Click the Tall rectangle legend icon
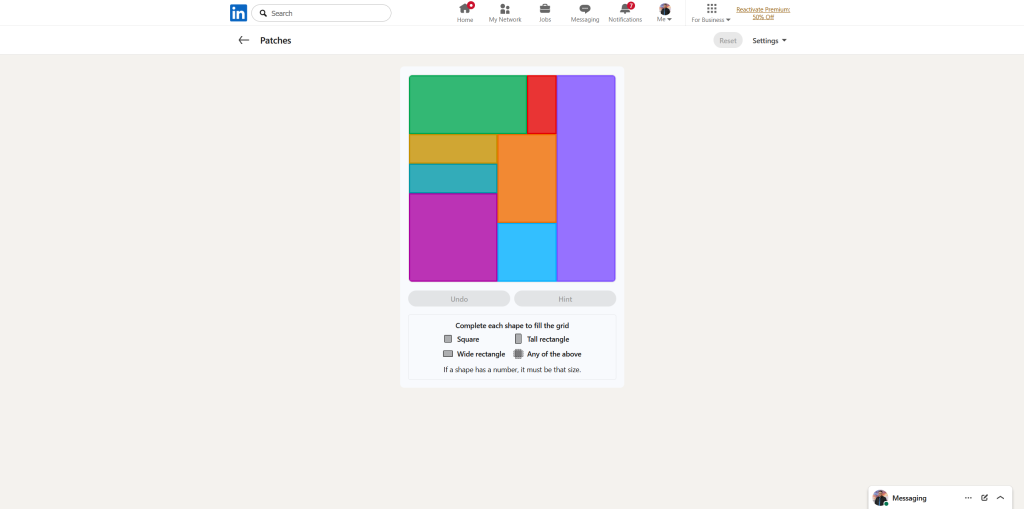 click(x=519, y=339)
